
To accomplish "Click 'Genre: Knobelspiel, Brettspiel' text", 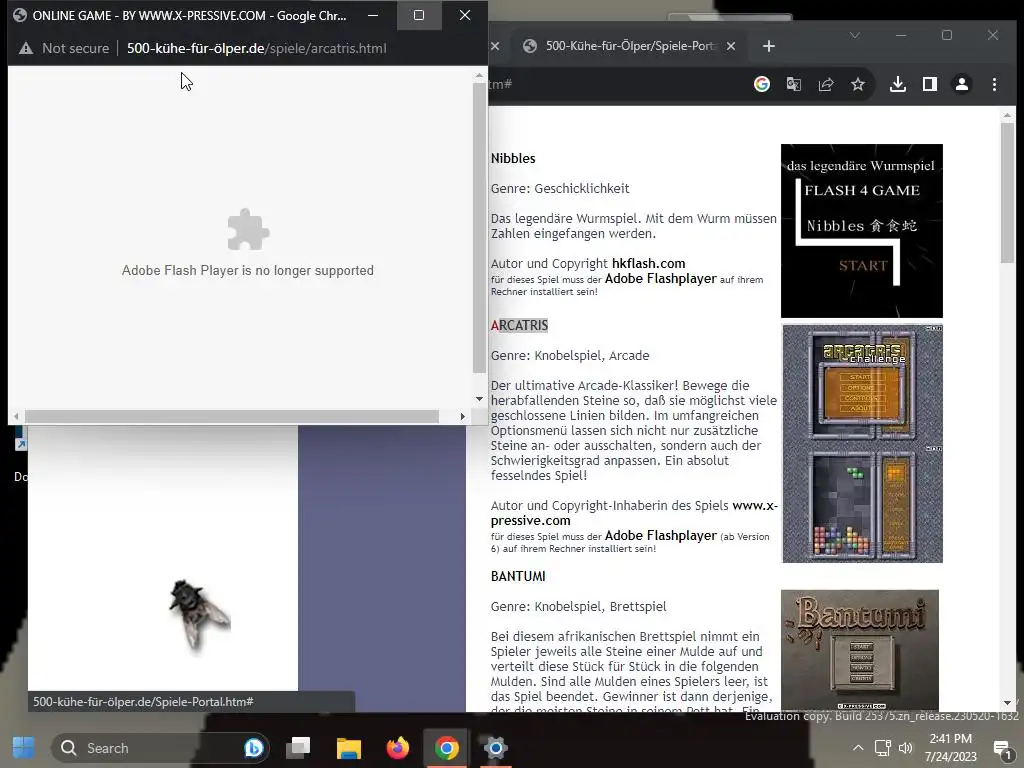I will pyautogui.click(x=579, y=606).
